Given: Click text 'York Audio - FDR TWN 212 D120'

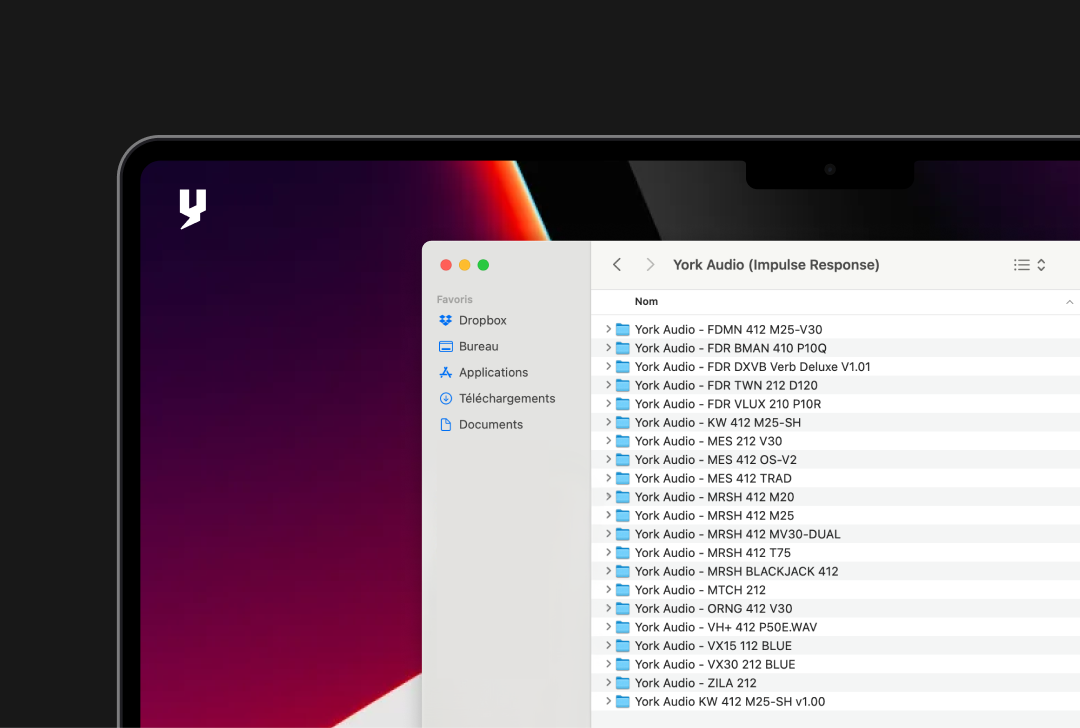Looking at the screenshot, I should tap(726, 385).
